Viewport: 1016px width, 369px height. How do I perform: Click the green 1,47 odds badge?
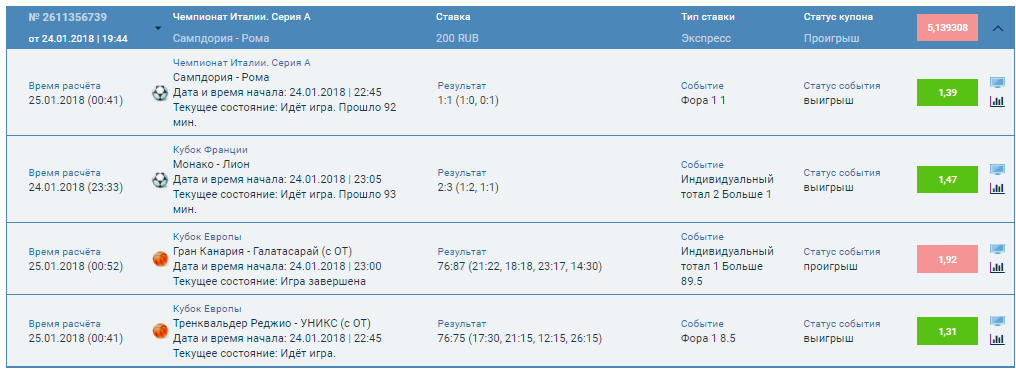coord(947,180)
